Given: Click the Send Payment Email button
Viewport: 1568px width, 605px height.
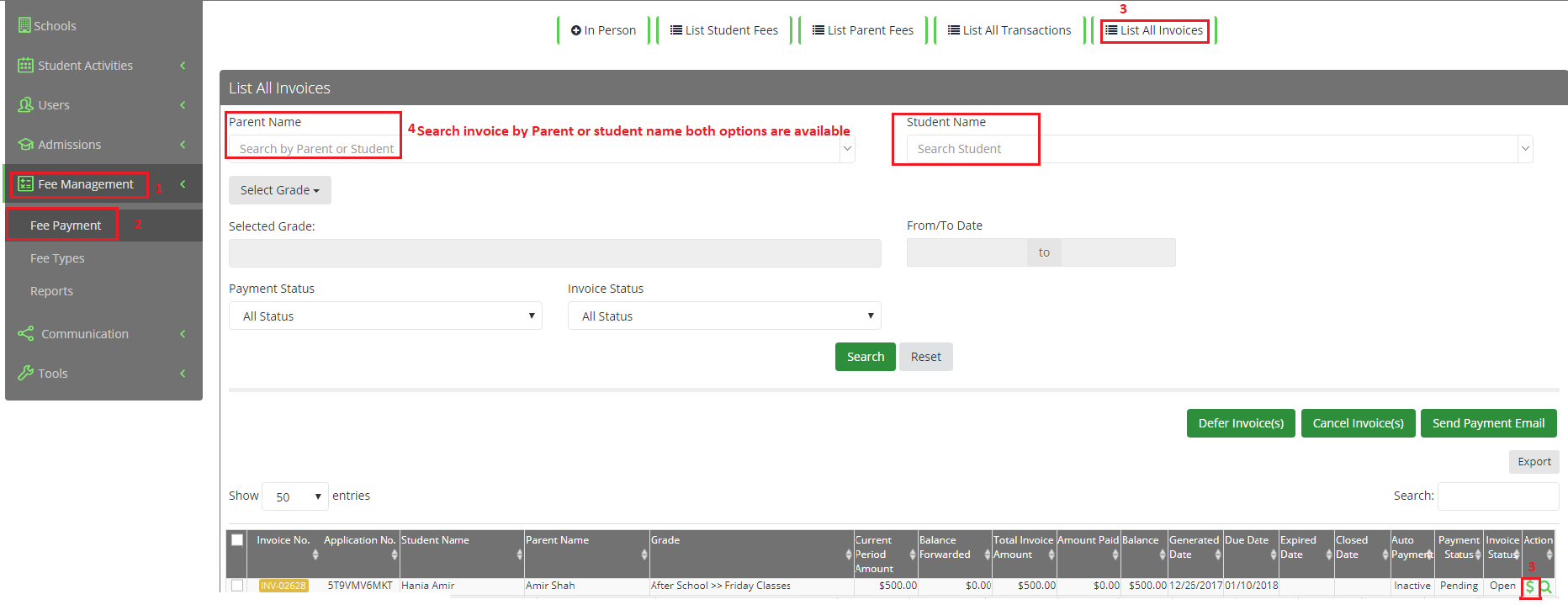Looking at the screenshot, I should [1489, 423].
